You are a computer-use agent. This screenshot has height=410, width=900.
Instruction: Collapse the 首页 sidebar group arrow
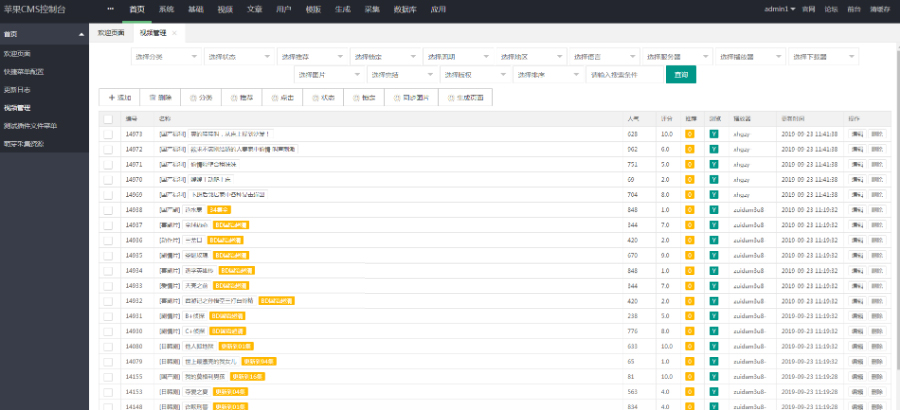(82, 34)
